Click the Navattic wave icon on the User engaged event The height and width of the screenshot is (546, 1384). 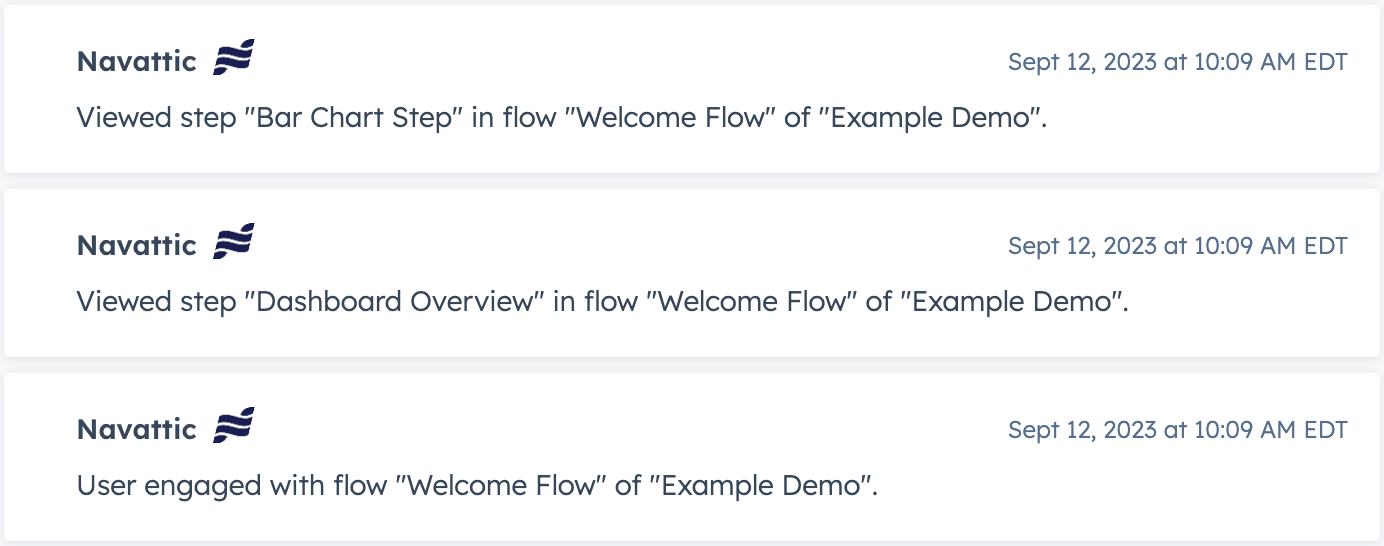click(x=234, y=426)
